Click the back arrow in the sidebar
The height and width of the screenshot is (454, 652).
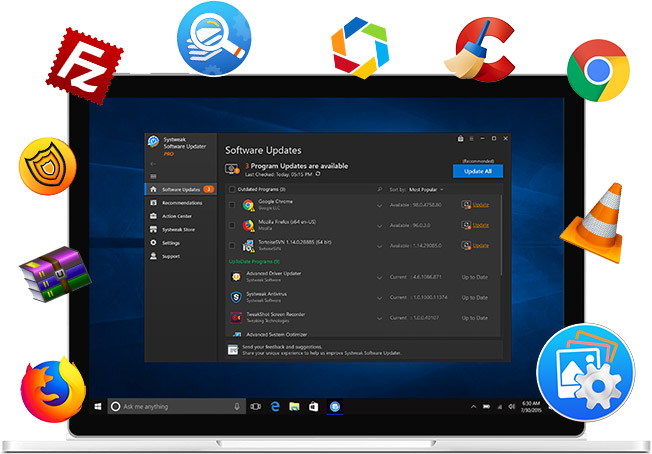[153, 164]
